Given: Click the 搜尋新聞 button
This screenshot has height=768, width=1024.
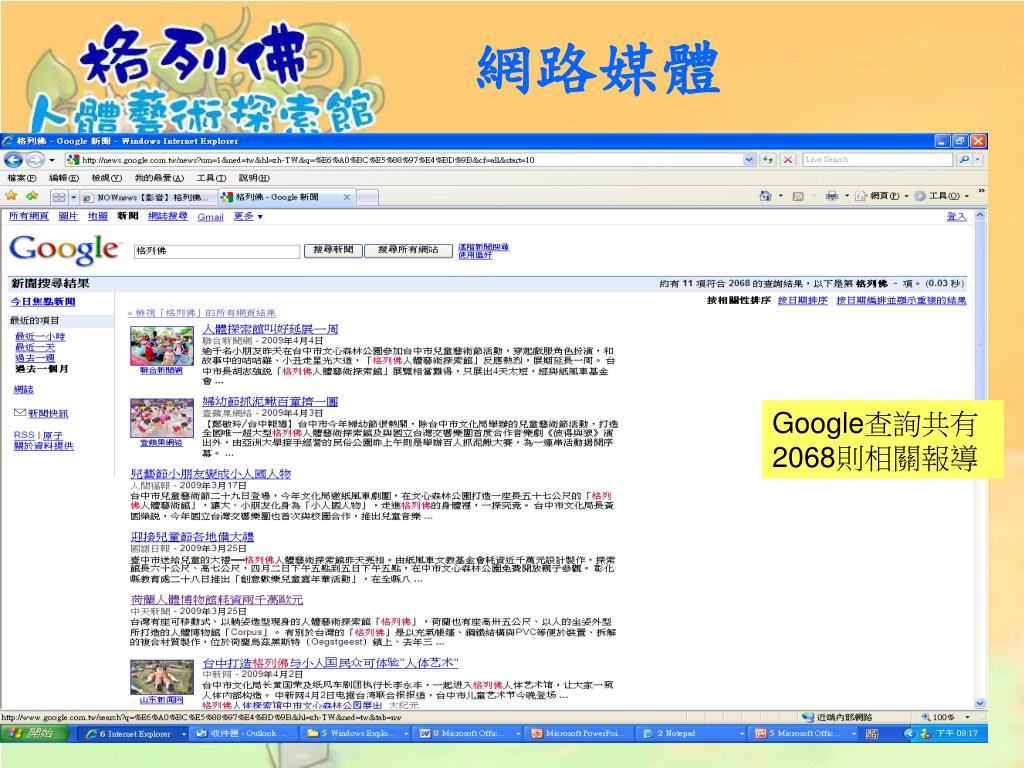Looking at the screenshot, I should coord(333,250).
